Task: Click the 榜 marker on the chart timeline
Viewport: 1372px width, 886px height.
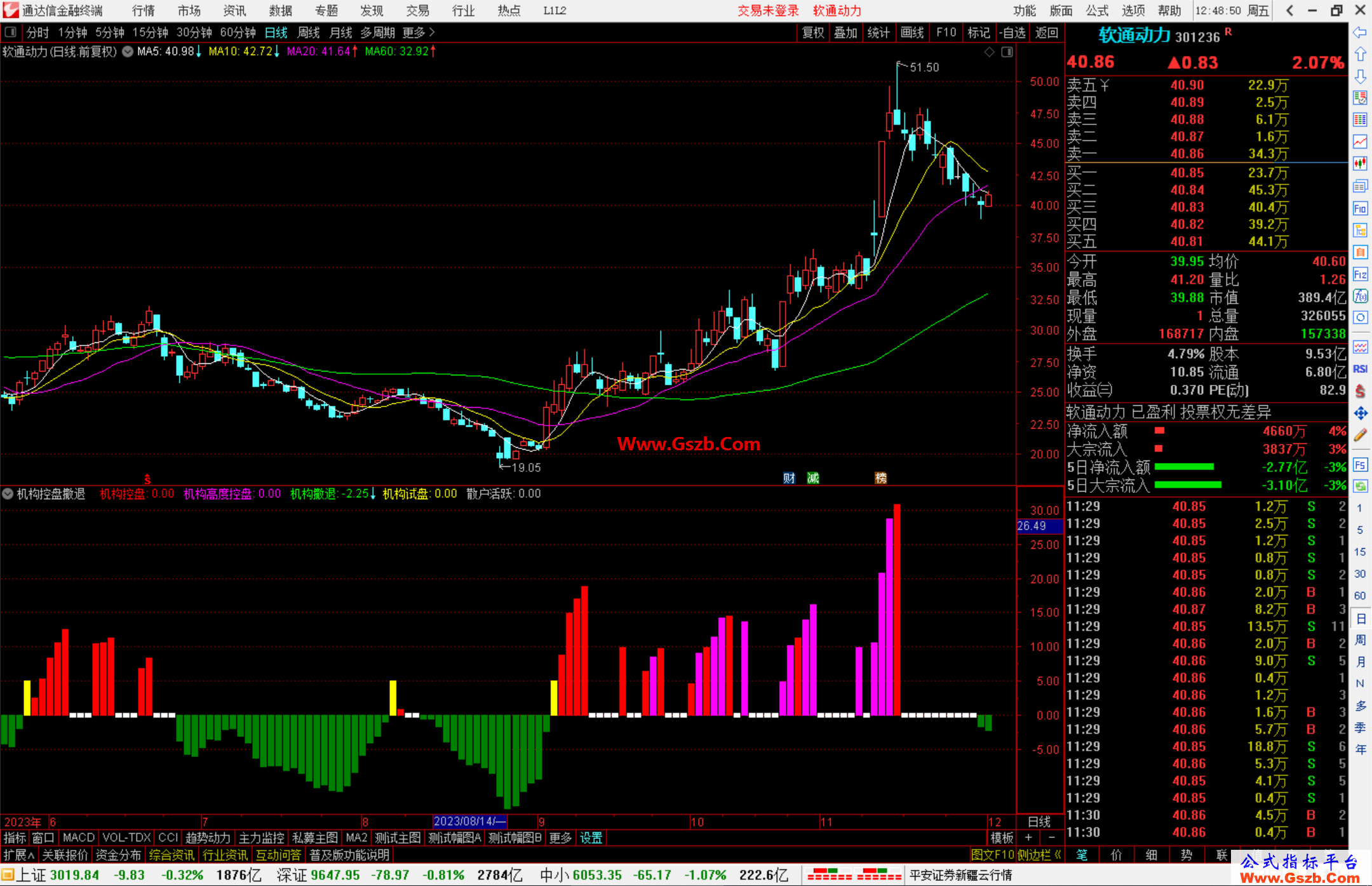Action: click(881, 478)
